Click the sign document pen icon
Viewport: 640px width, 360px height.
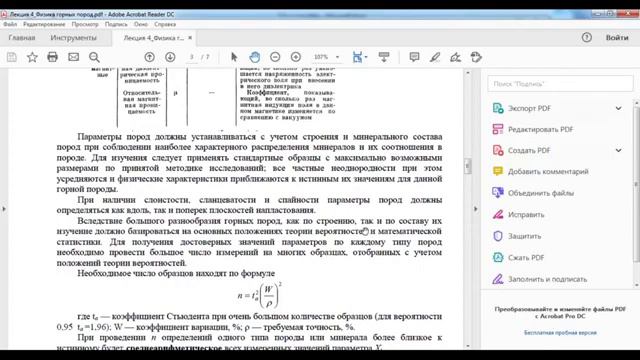(456, 57)
